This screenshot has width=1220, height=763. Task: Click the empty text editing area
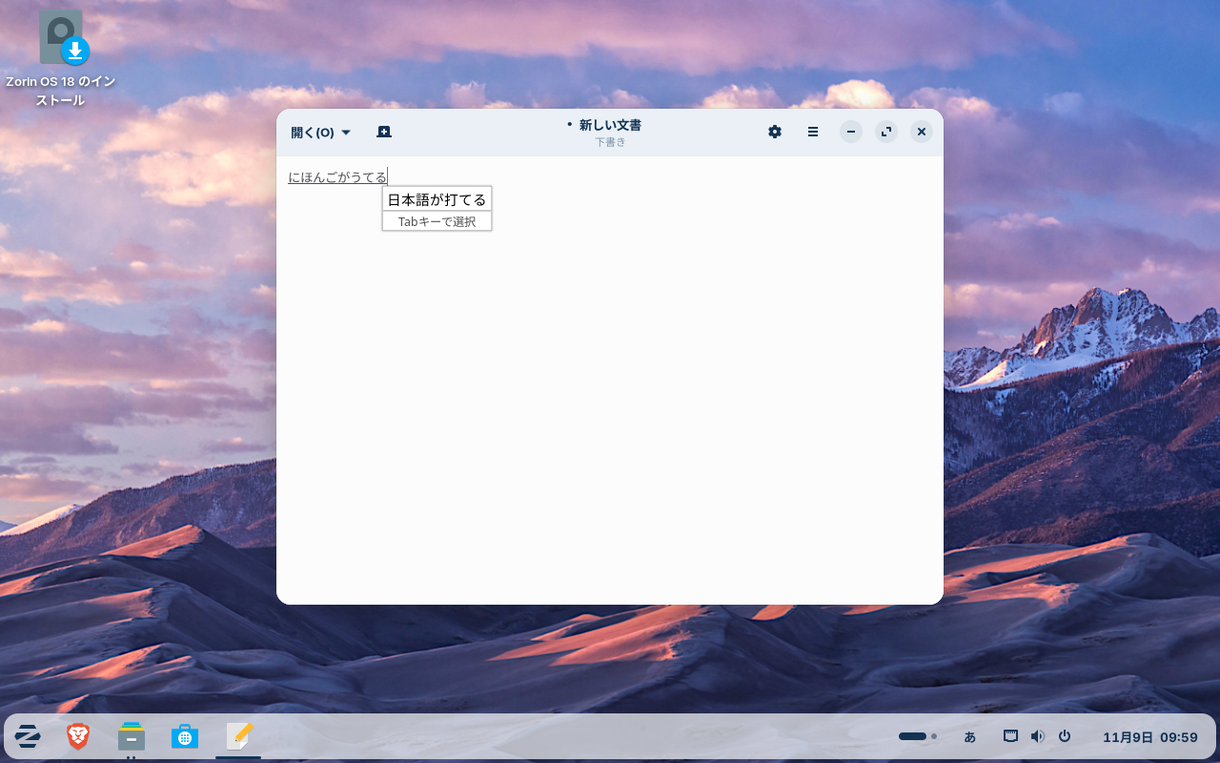pyautogui.click(x=610, y=400)
